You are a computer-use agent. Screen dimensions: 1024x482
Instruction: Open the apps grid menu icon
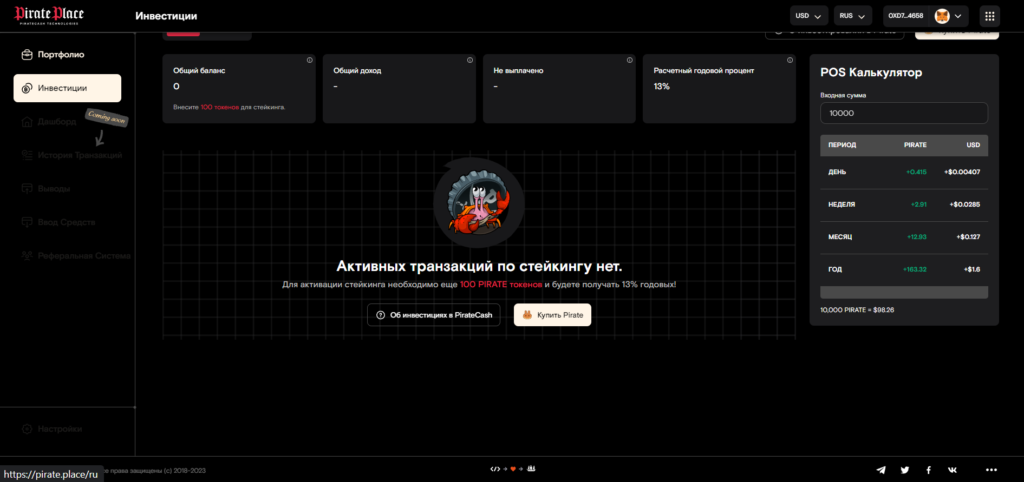pyautogui.click(x=989, y=16)
